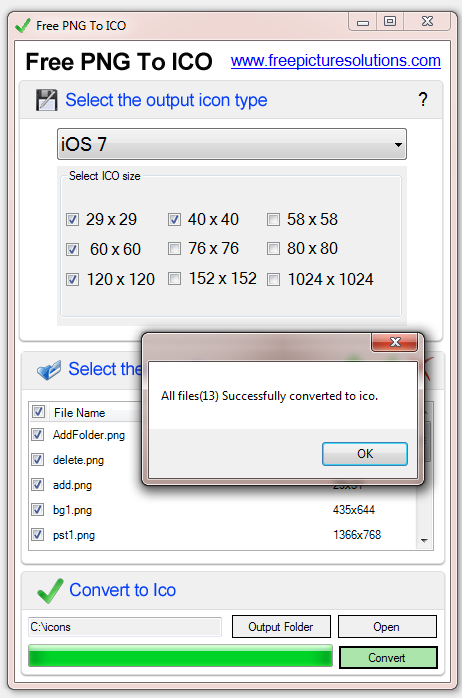Enable the 80 x 80 size checkbox
The height and width of the screenshot is (698, 462).
(x=273, y=248)
